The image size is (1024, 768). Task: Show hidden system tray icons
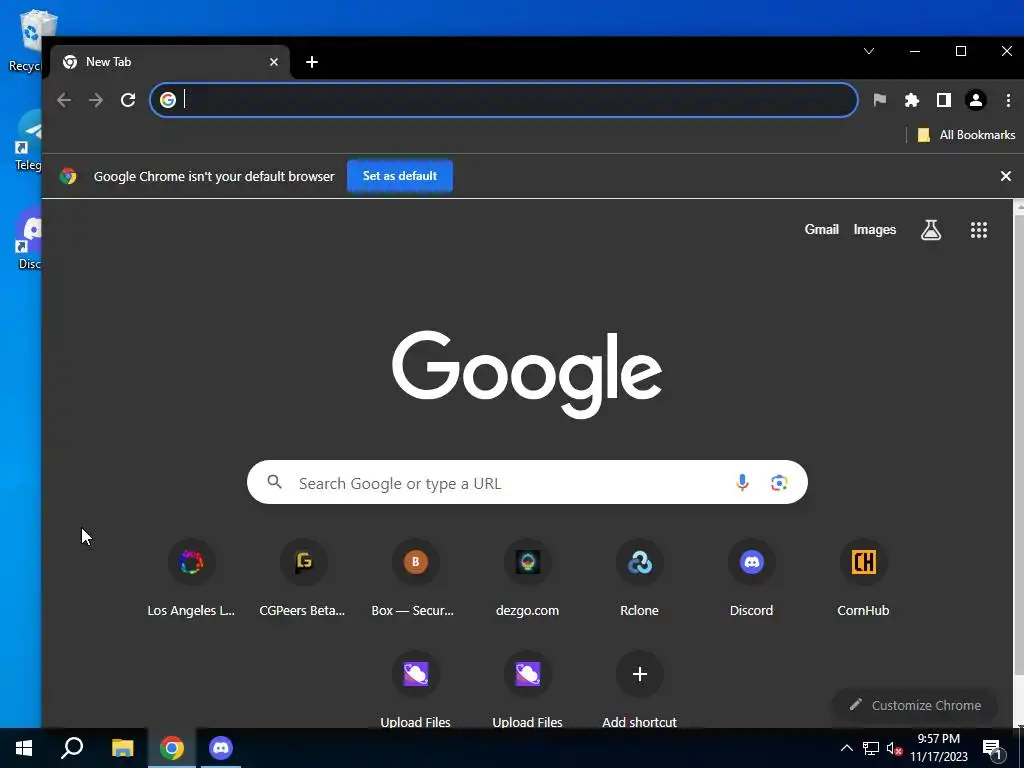(x=846, y=748)
